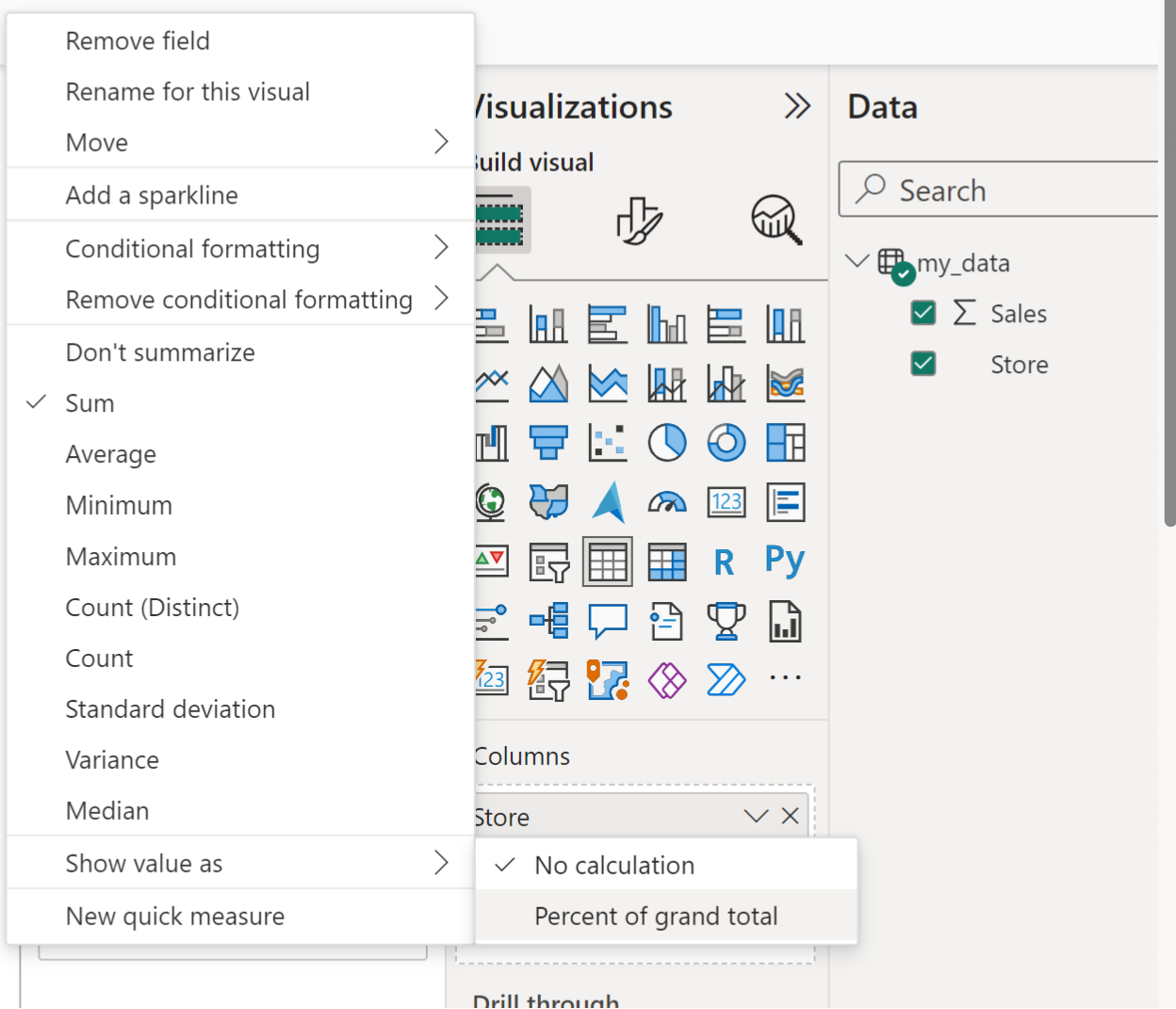
Task: Remove Store field with X button
Action: click(791, 816)
